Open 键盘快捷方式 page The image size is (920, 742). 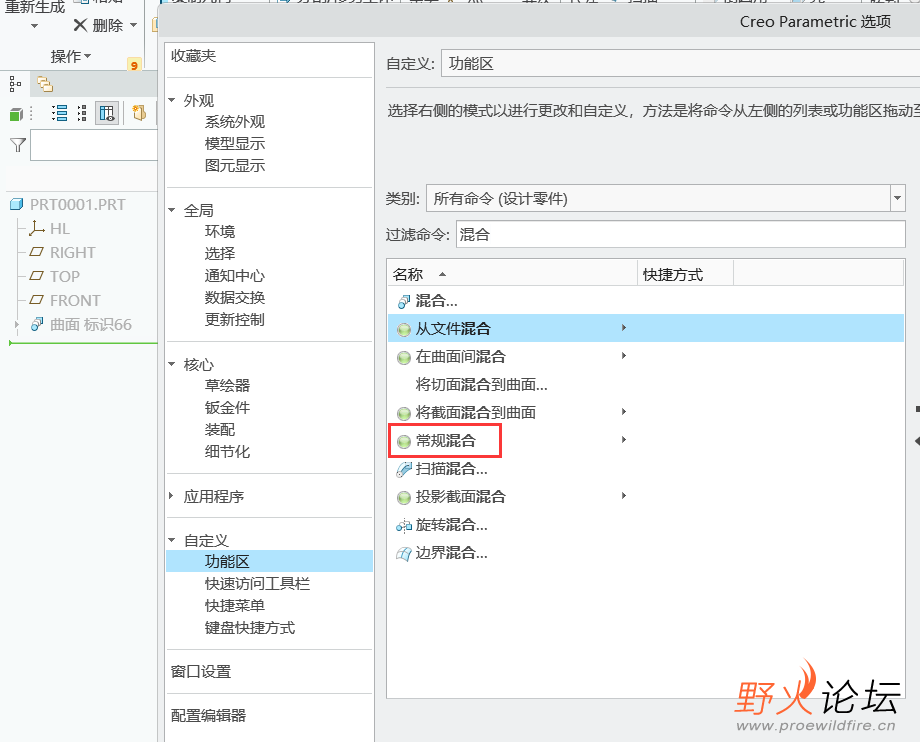point(250,628)
